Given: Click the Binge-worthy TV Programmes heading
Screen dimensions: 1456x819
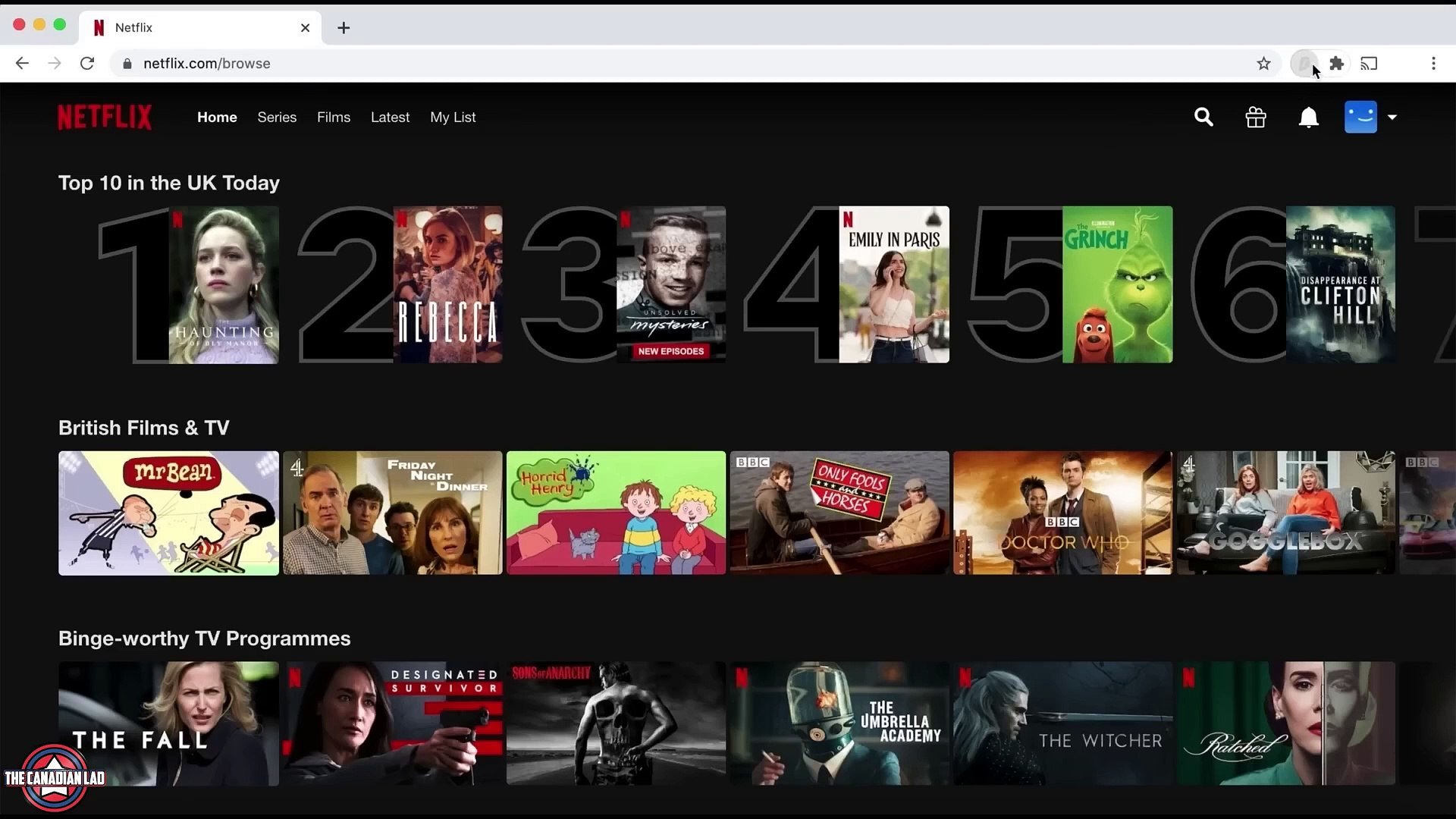Looking at the screenshot, I should [205, 639].
